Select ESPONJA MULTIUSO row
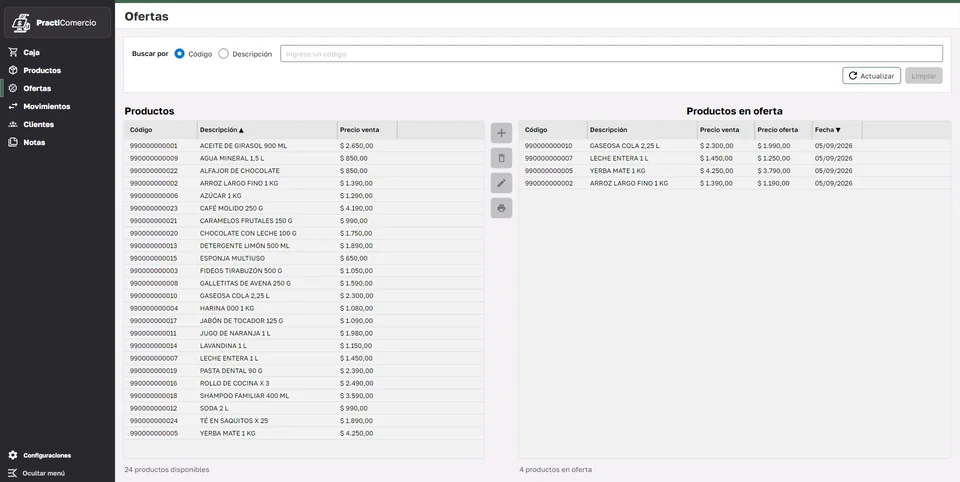Screen dimensions: 960x482 [304, 258]
